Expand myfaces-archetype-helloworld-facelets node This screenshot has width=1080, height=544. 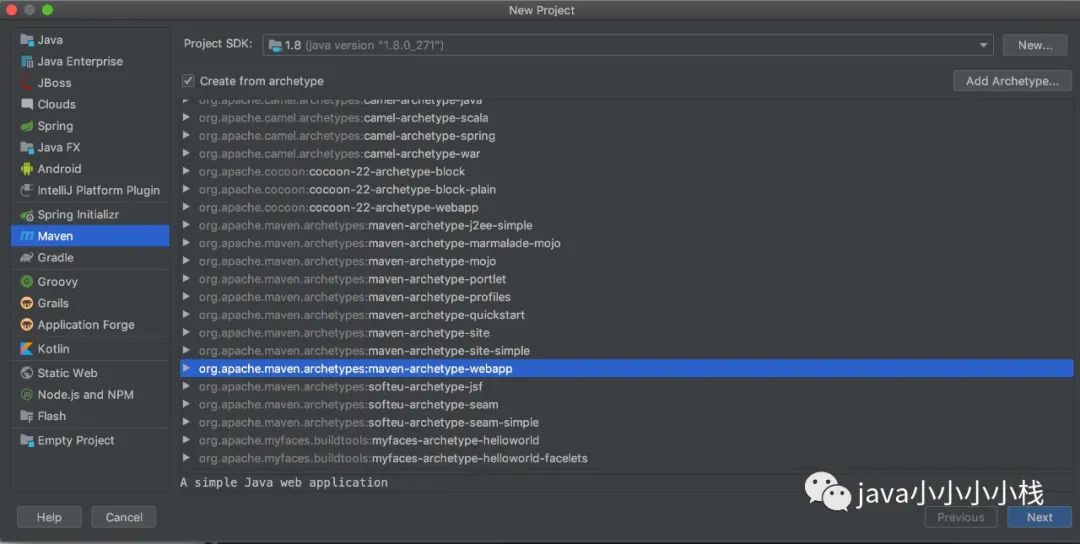click(x=186, y=458)
